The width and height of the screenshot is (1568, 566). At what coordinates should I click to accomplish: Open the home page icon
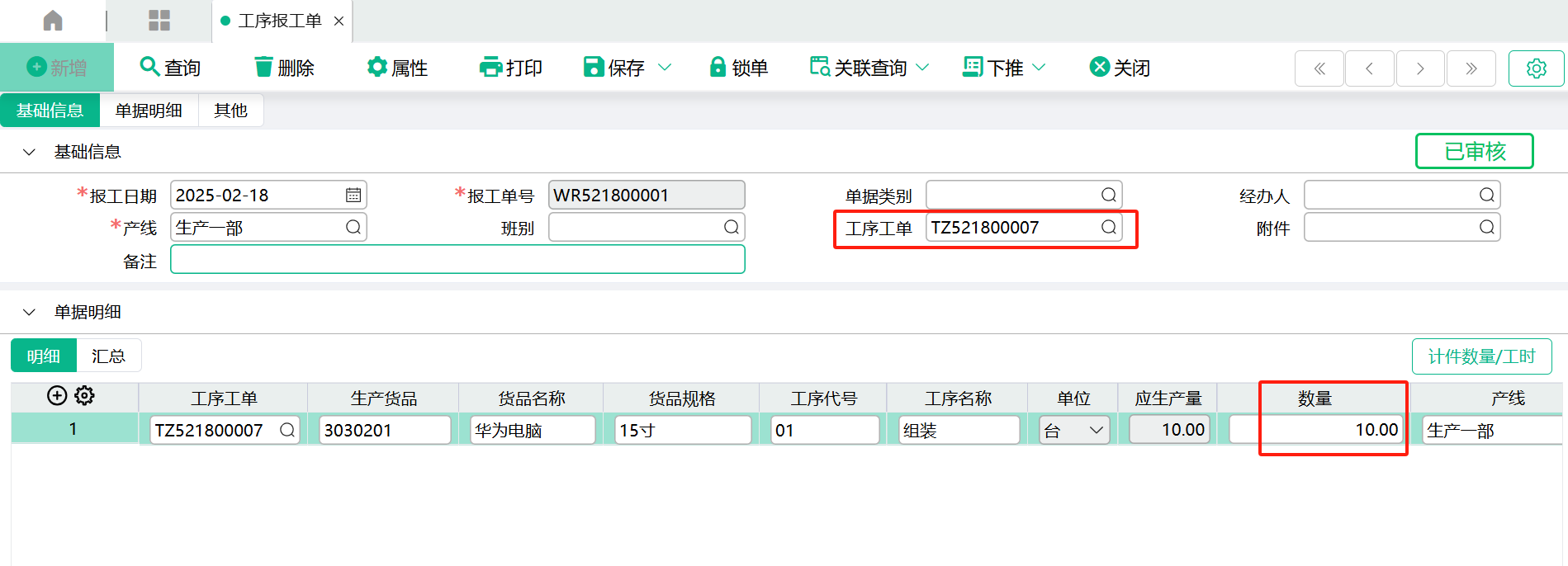tap(53, 21)
